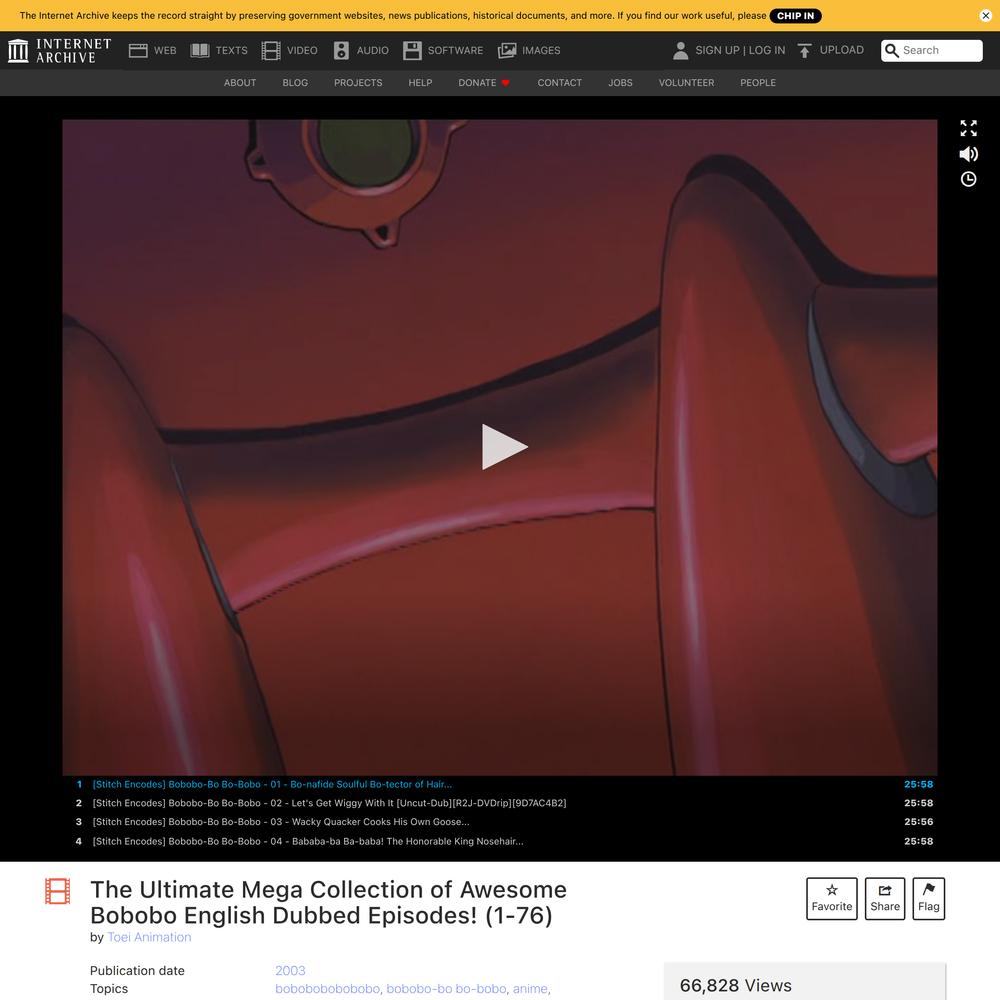Screen dimensions: 1000x1000
Task: Open bobobo-bo bo-bobo topic link
Action: pos(446,989)
